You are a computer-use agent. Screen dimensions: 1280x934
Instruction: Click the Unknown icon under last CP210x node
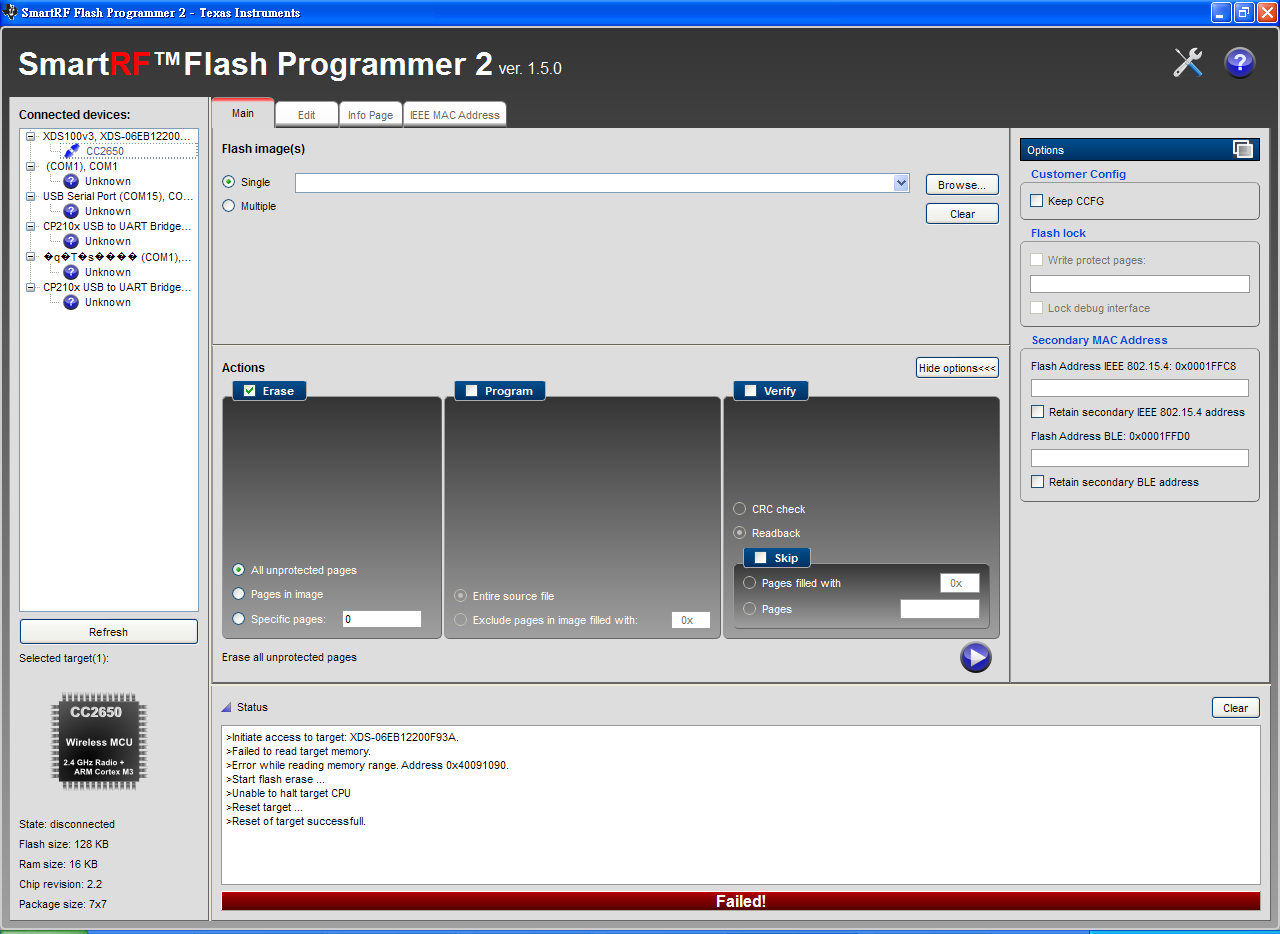point(71,302)
